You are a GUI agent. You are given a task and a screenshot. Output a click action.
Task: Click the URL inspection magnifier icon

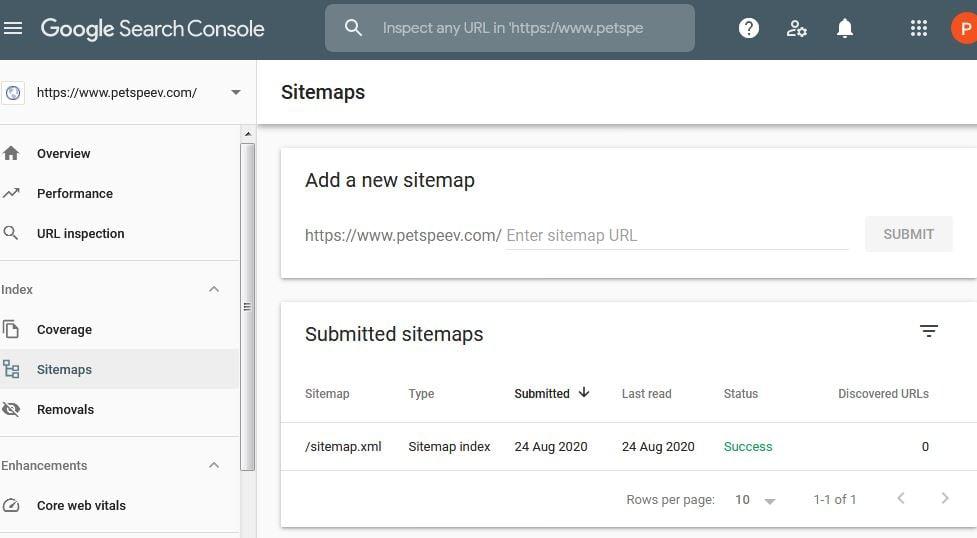pyautogui.click(x=11, y=233)
